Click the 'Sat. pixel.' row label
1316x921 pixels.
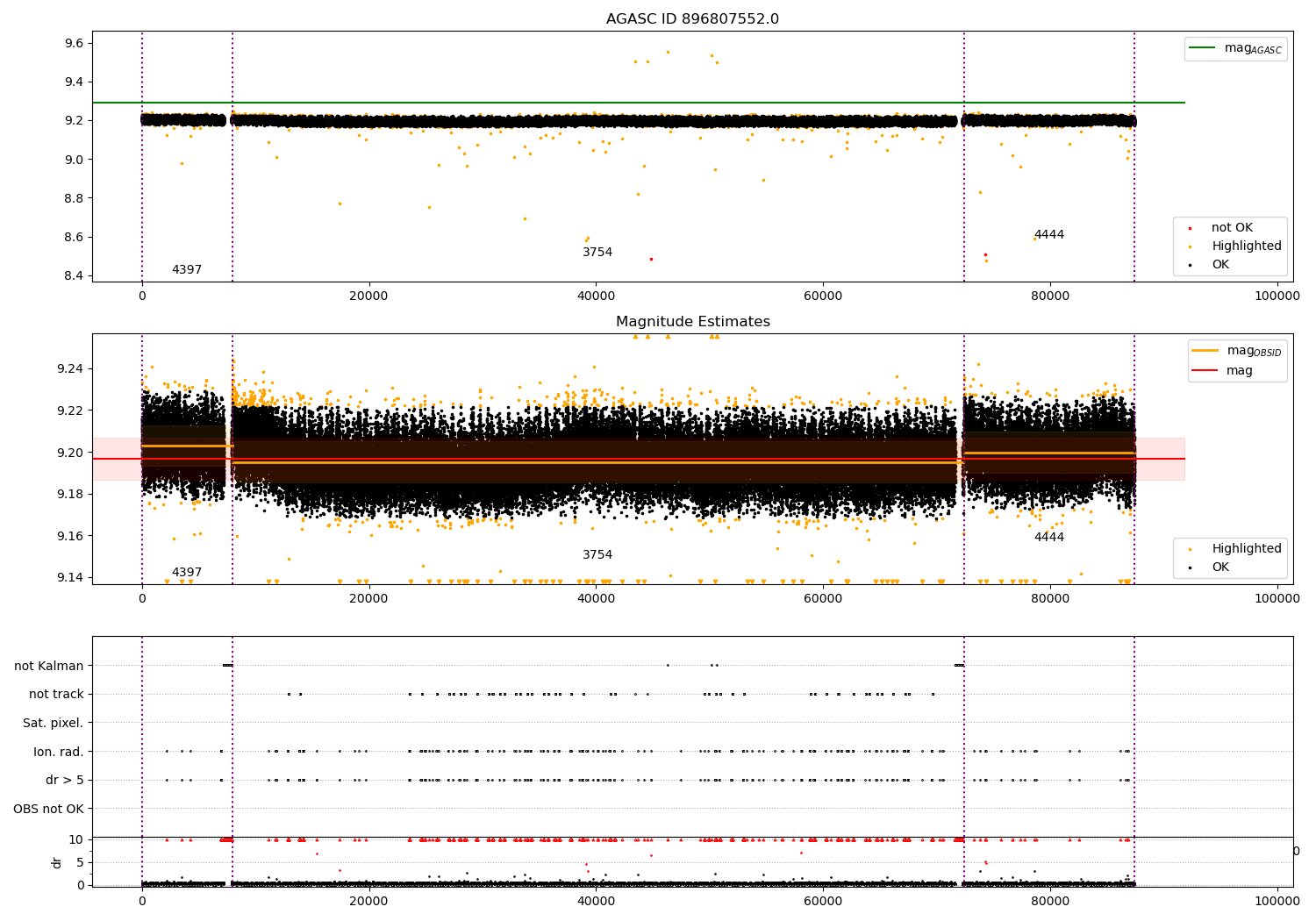coord(54,724)
